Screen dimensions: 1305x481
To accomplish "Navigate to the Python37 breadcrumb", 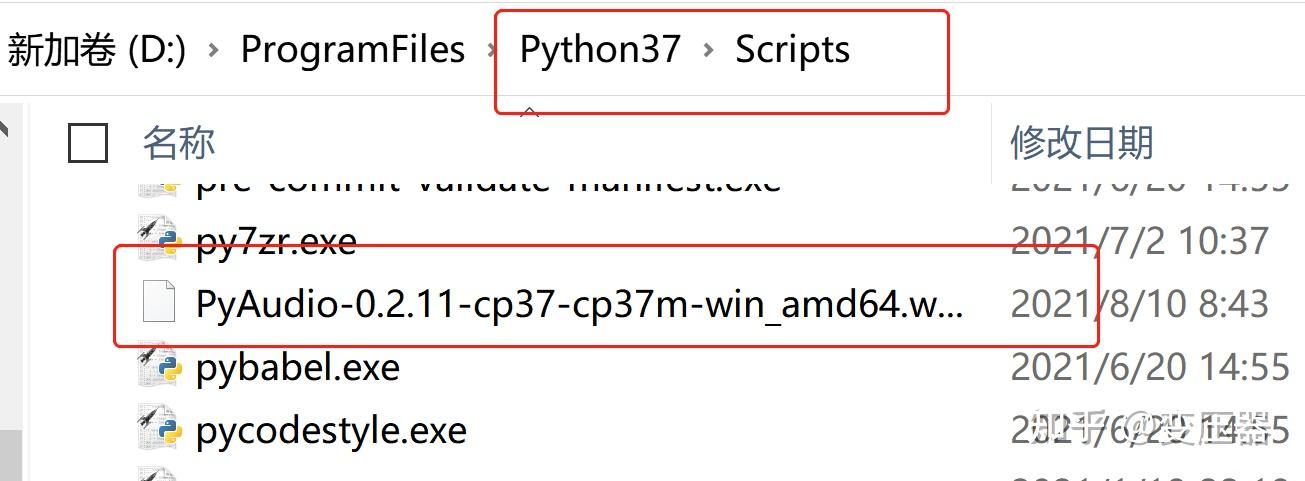I will [600, 50].
